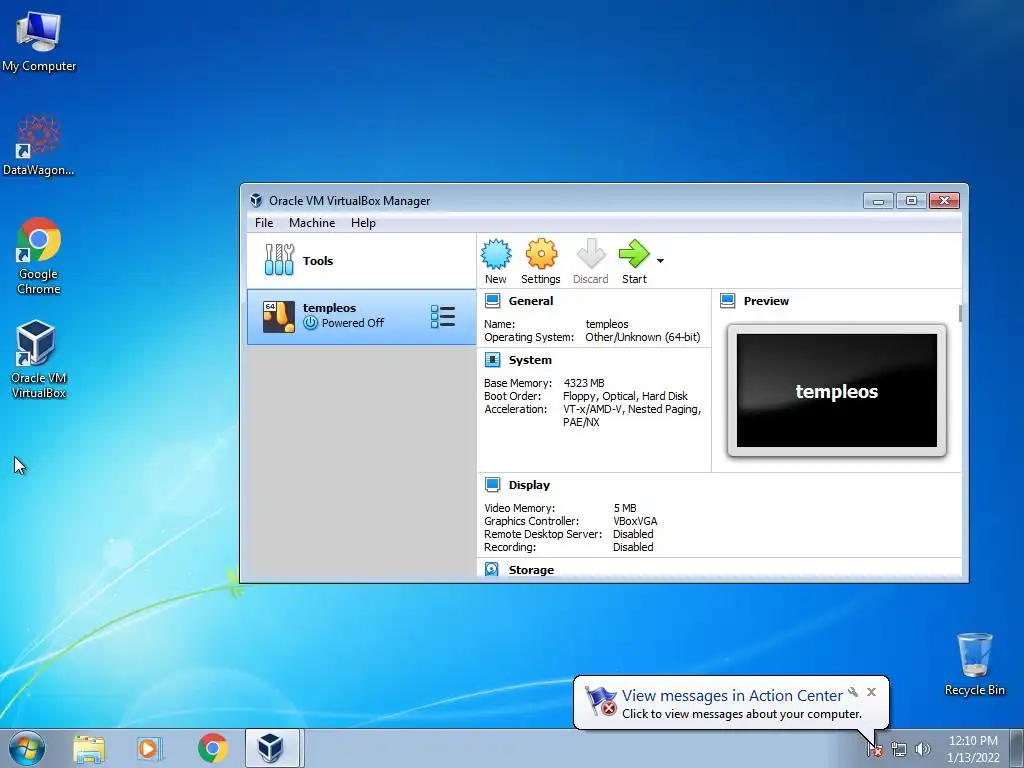Click the New virtual machine icon
Screen dimensions: 1024x768
click(x=496, y=254)
